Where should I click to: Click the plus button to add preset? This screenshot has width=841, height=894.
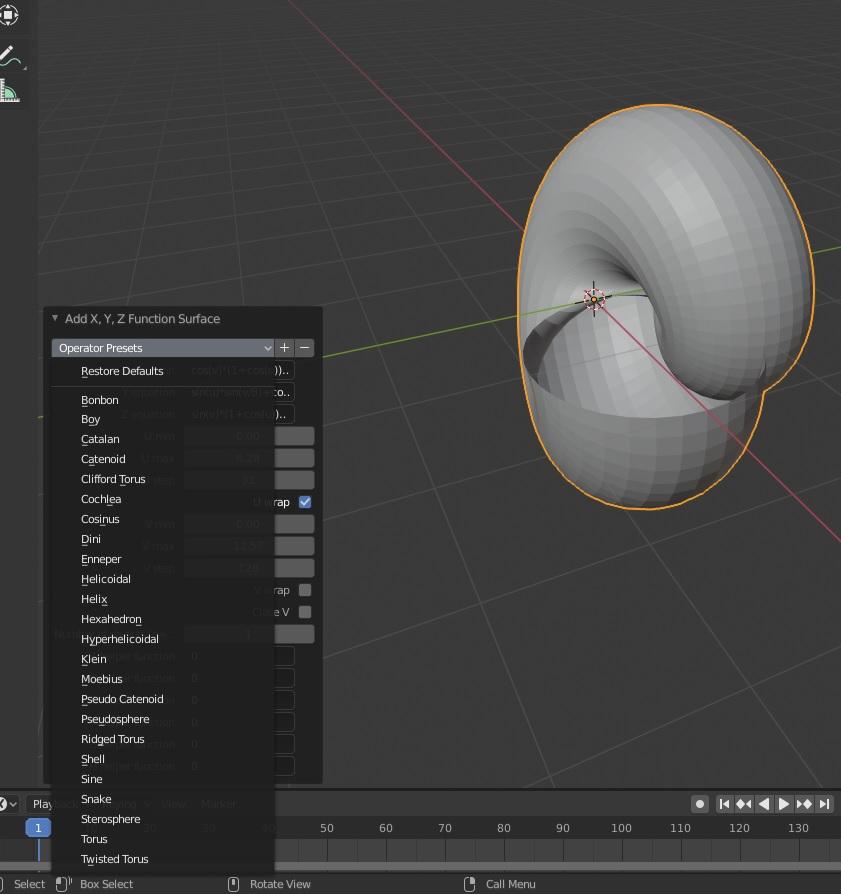tap(285, 348)
